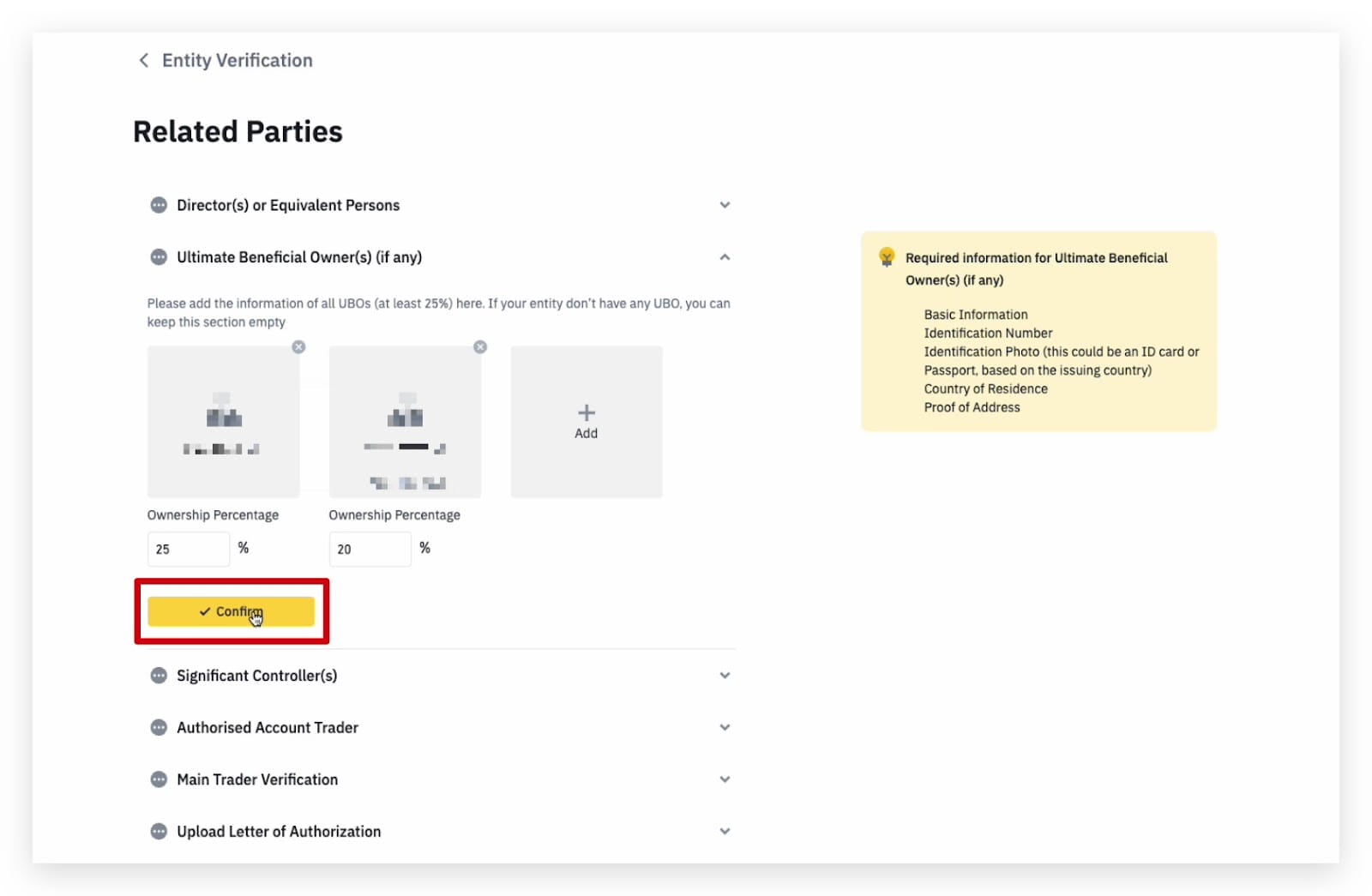The height and width of the screenshot is (896, 1372).
Task: Click the status icon beside Significant Controller(s)
Action: [x=159, y=676]
